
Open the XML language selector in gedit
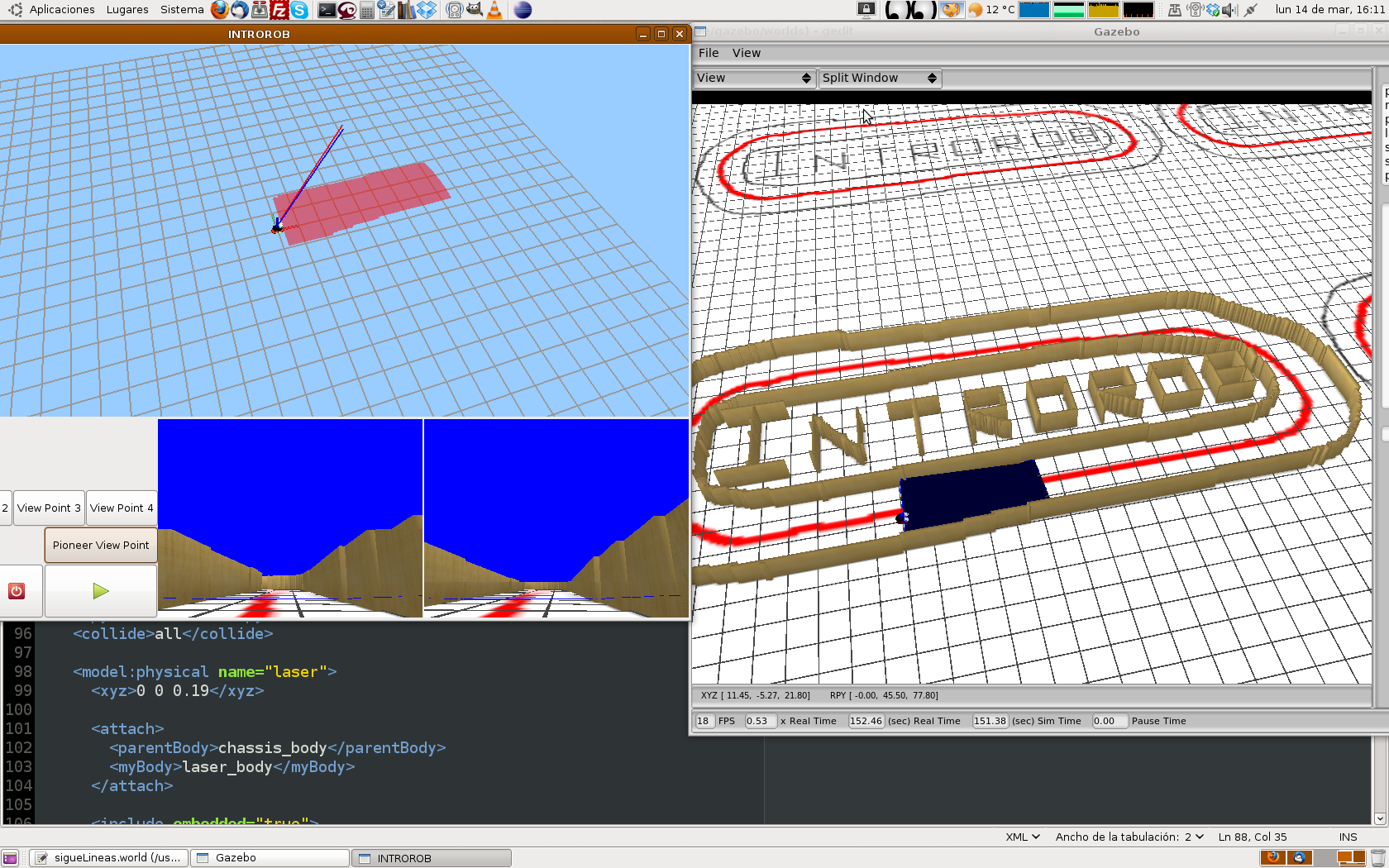(1023, 837)
